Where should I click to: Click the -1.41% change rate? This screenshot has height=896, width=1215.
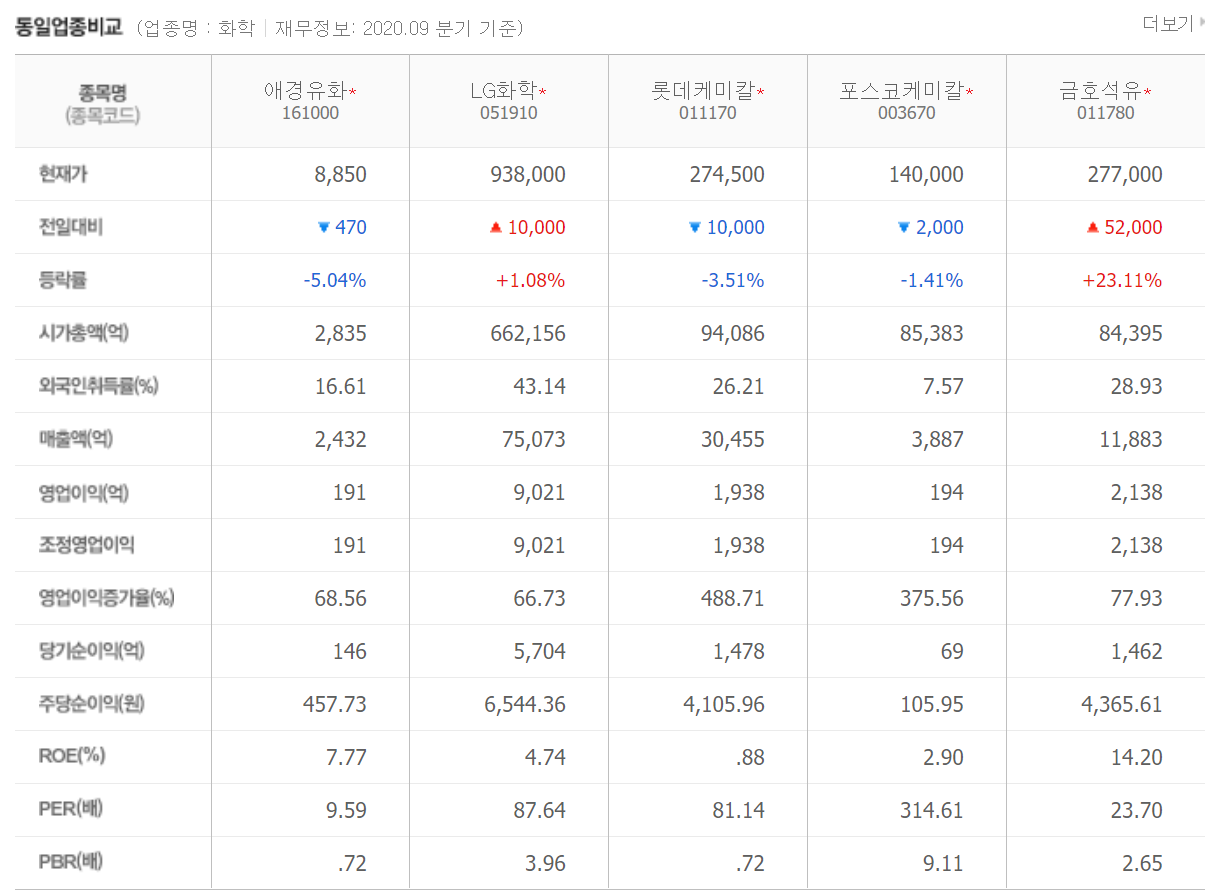[x=932, y=281]
